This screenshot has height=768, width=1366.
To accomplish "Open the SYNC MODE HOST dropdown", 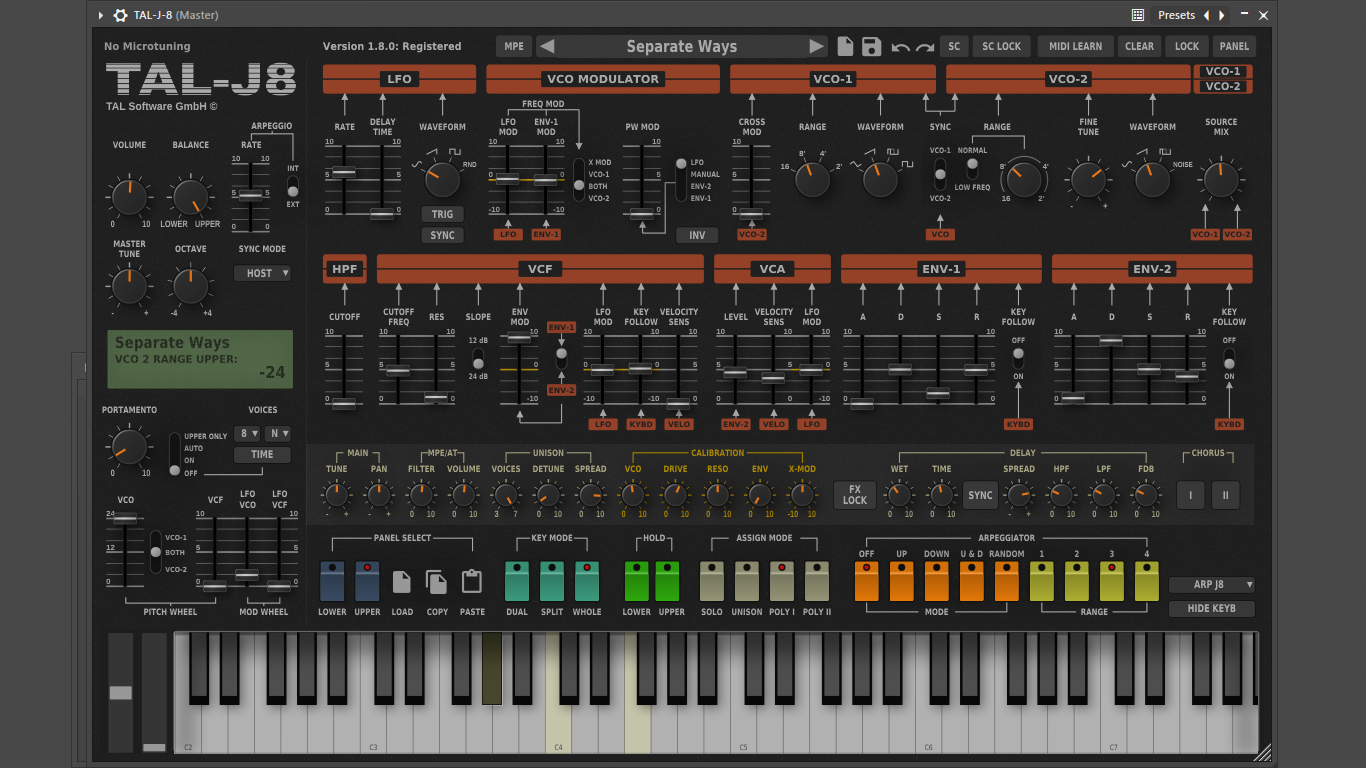I will coord(262,273).
